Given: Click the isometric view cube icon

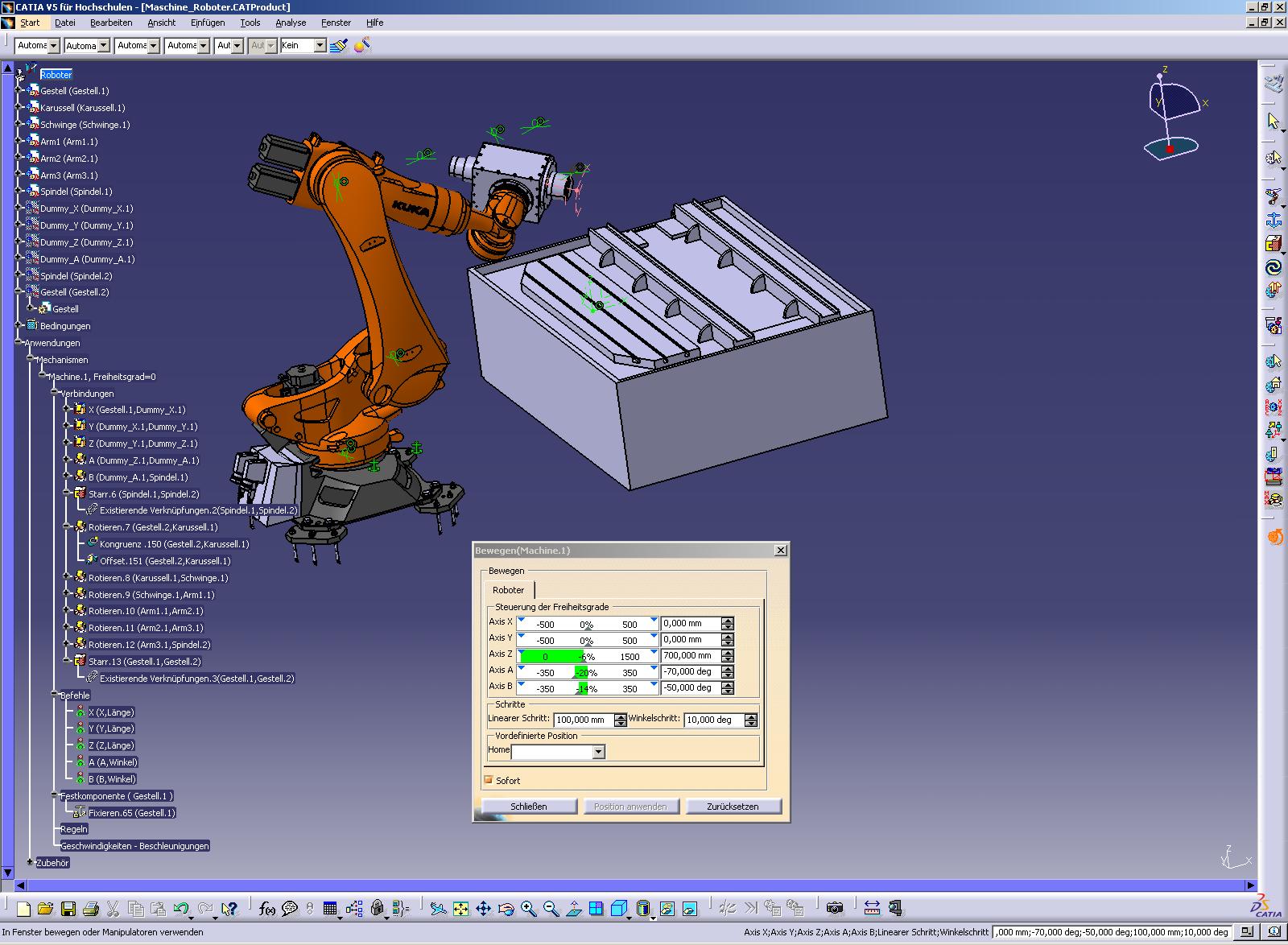Looking at the screenshot, I should click(x=619, y=909).
